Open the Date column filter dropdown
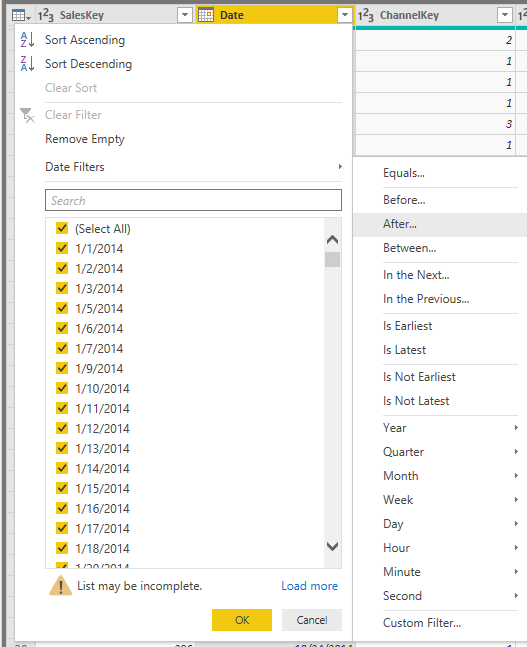 pyautogui.click(x=345, y=15)
